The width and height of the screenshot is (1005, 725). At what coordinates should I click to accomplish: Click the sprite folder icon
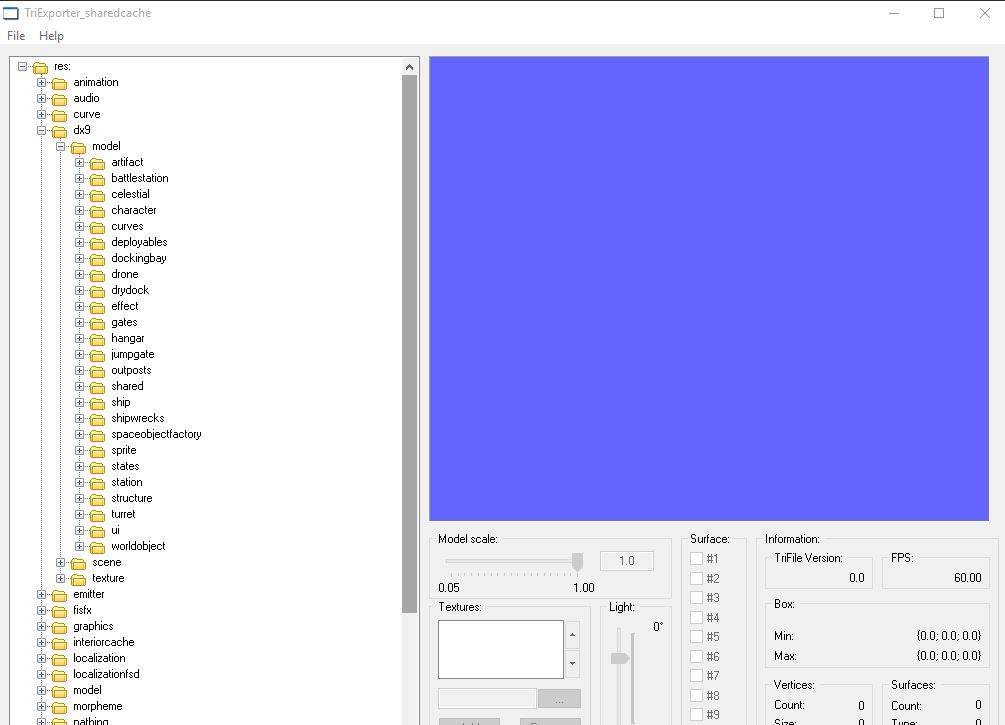(97, 451)
